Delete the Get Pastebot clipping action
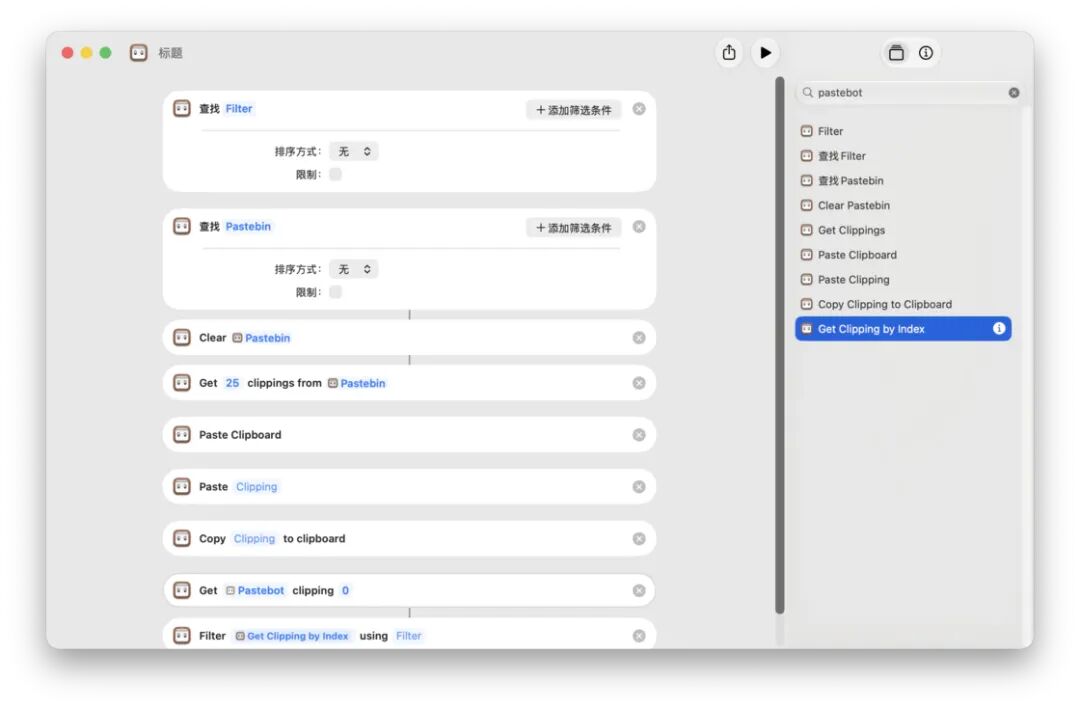This screenshot has width=1080, height=710. 639,590
